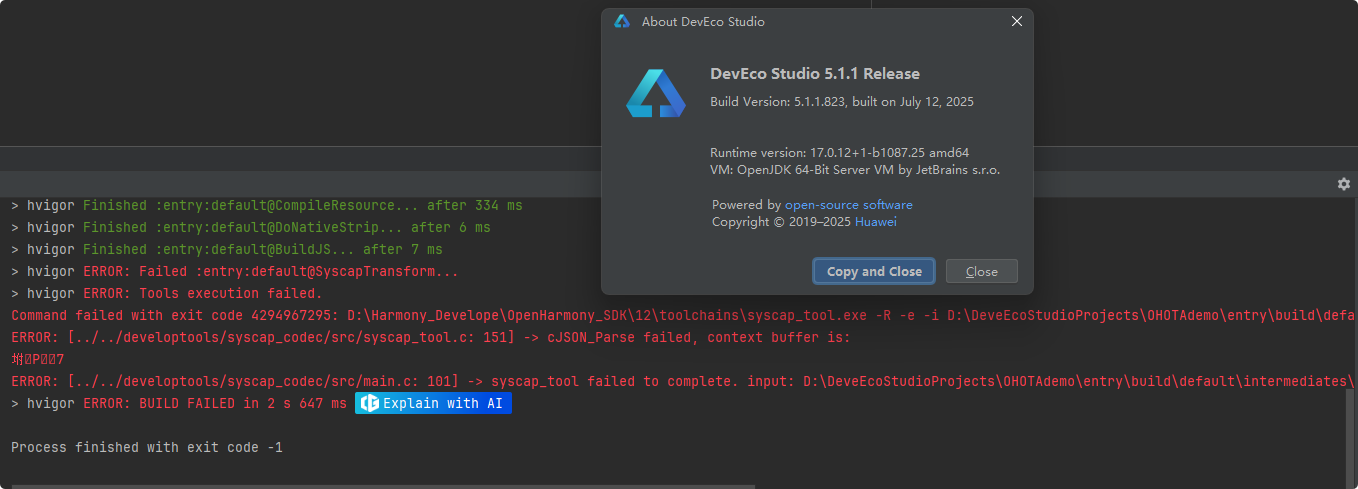1358x489 pixels.
Task: Click the Explain with AI icon
Action: point(369,403)
